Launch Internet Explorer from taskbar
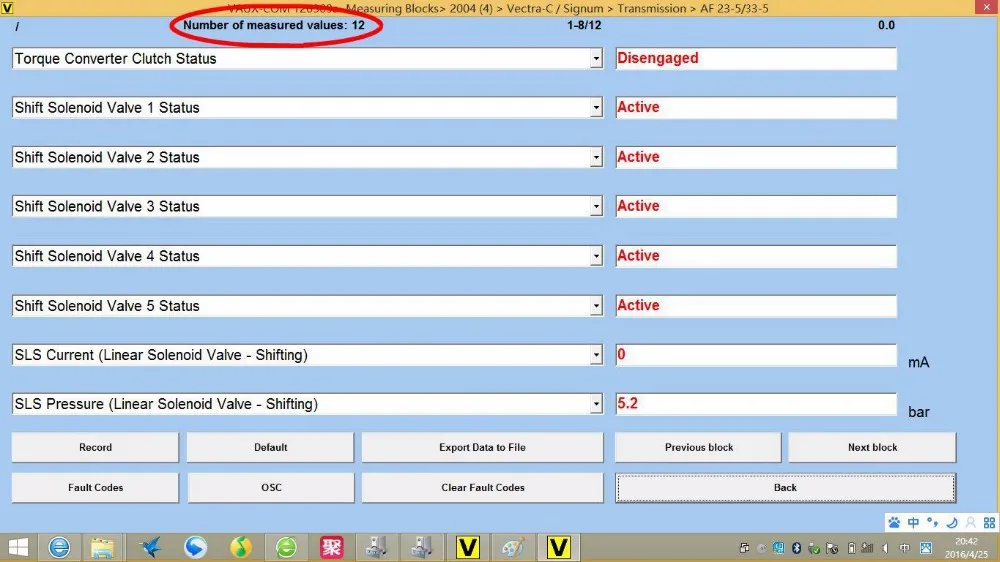The height and width of the screenshot is (562, 1000). coord(59,547)
